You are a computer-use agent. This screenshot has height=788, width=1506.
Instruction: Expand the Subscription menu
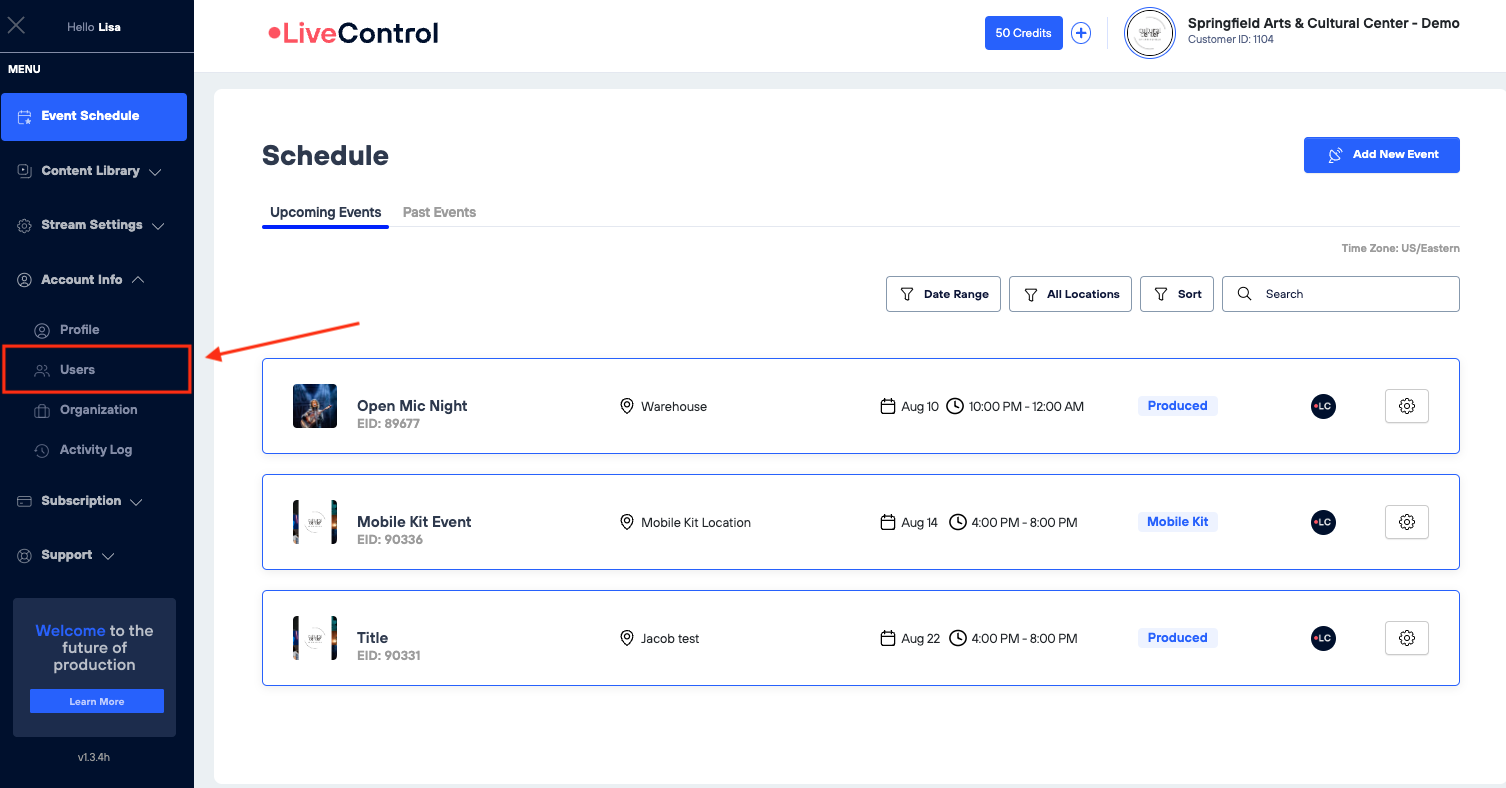pos(82,501)
